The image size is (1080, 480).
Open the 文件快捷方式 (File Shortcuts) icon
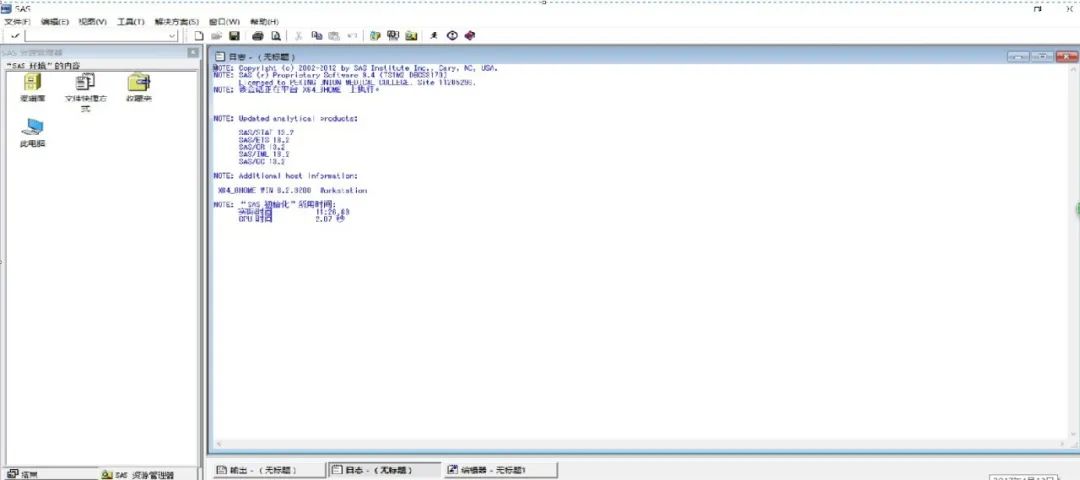coord(85,84)
